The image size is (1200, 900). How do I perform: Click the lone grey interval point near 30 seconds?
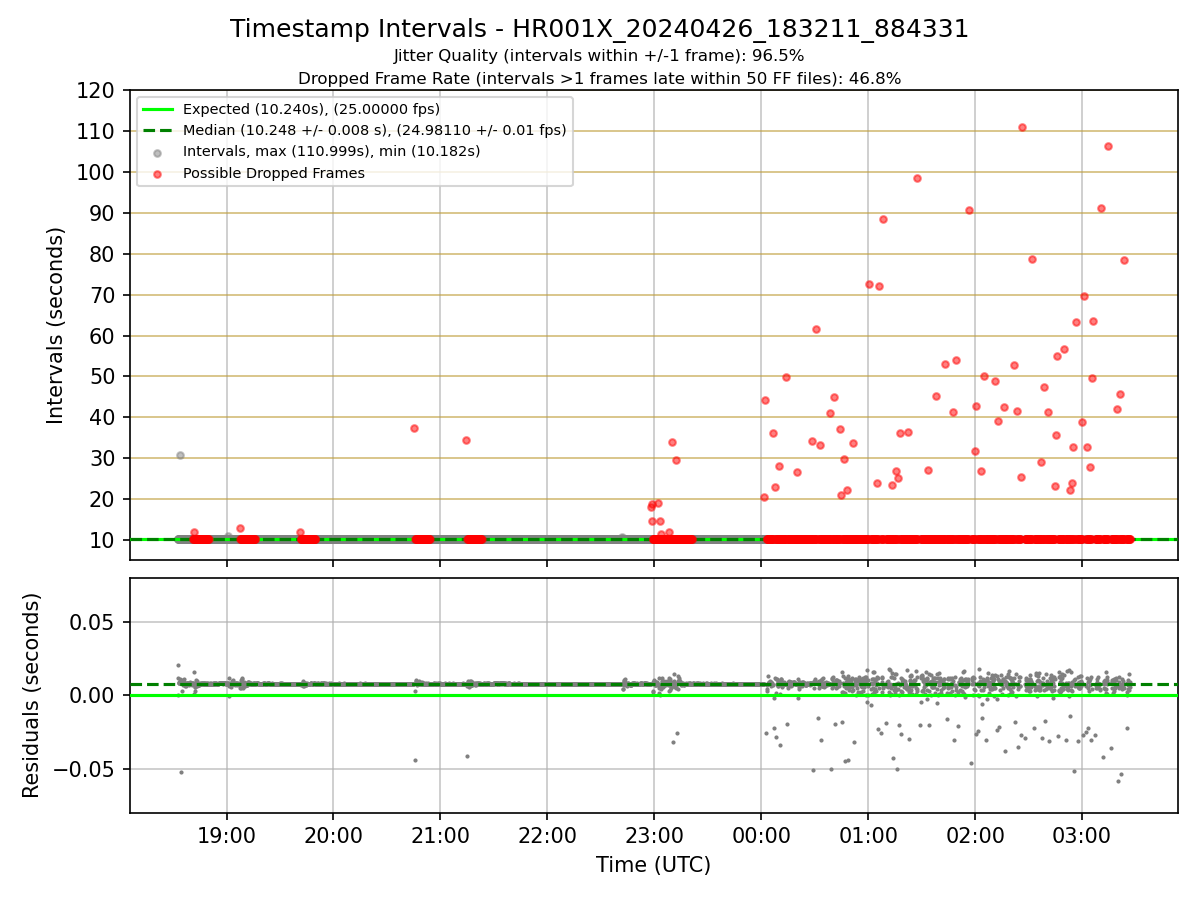[x=180, y=455]
